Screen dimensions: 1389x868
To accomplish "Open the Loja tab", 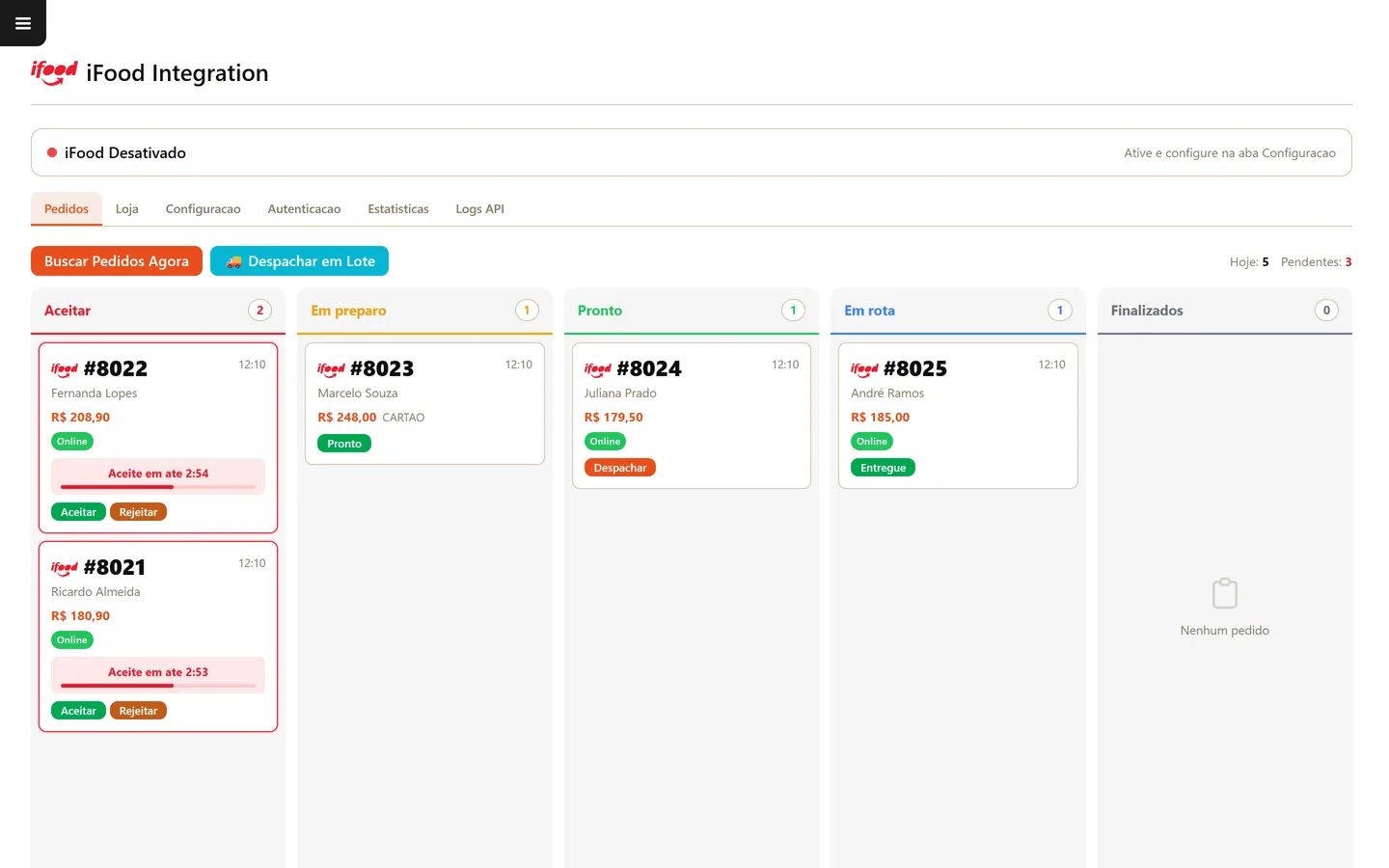I will 127,208.
